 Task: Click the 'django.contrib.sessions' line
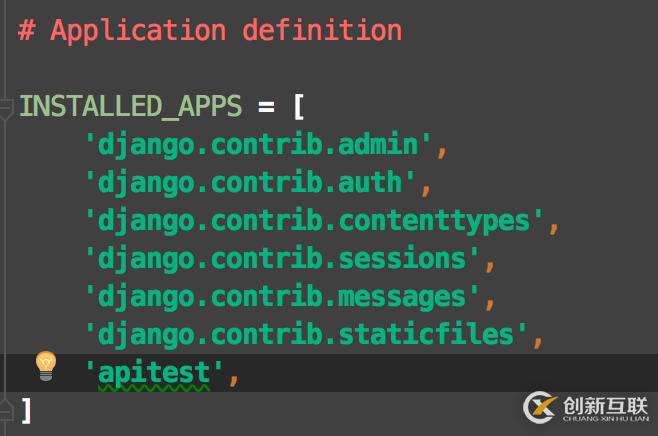pos(281,259)
